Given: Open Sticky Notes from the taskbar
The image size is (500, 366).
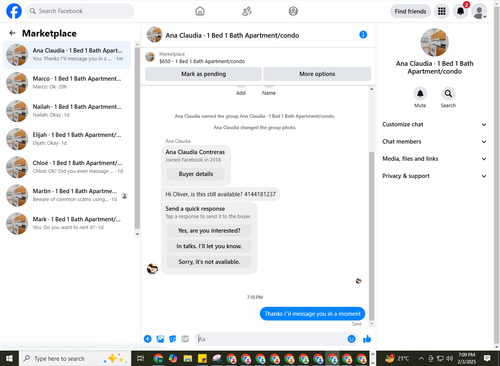Looking at the screenshot, I should tap(202, 359).
